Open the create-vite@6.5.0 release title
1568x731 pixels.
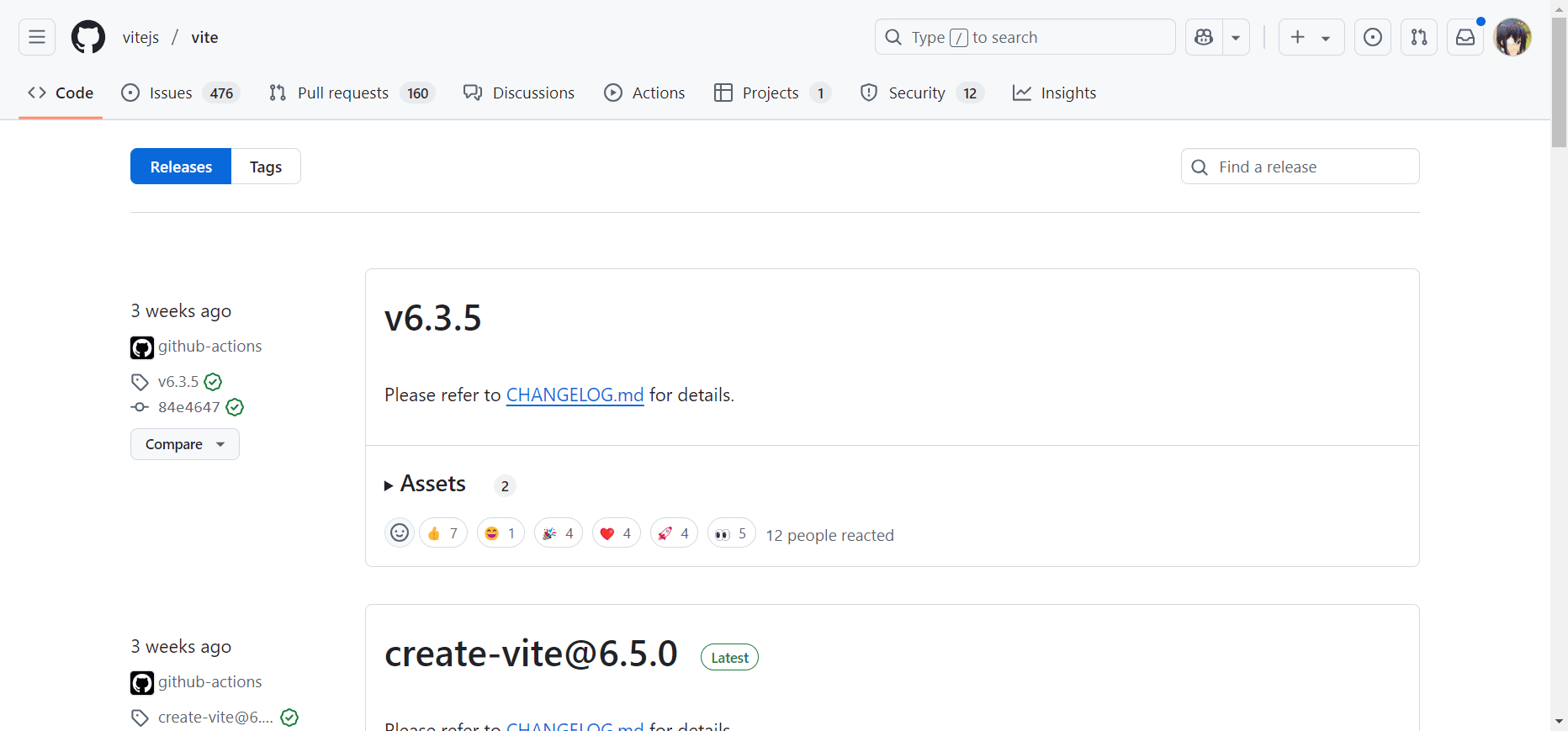click(x=531, y=654)
